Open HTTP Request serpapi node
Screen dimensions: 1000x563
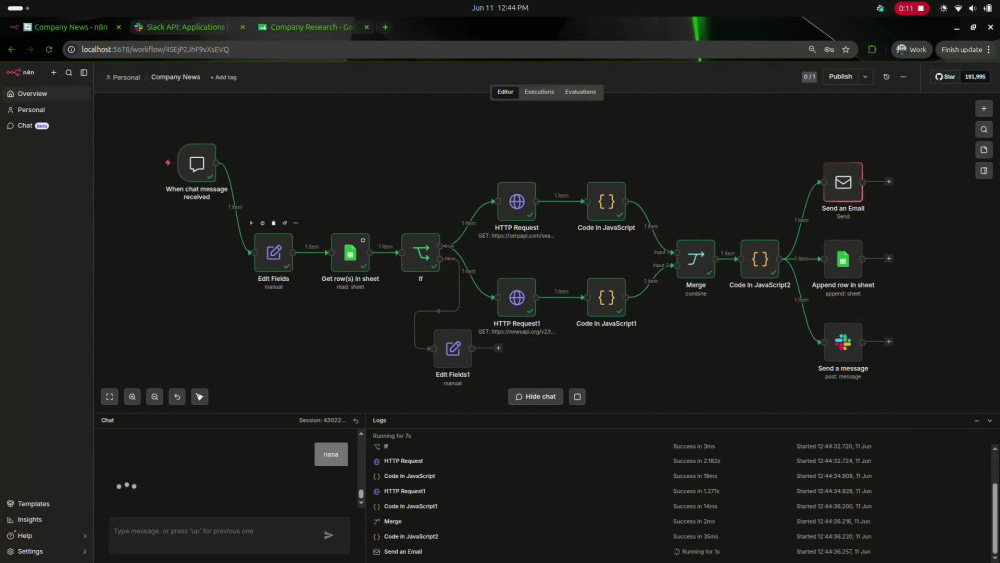517,201
